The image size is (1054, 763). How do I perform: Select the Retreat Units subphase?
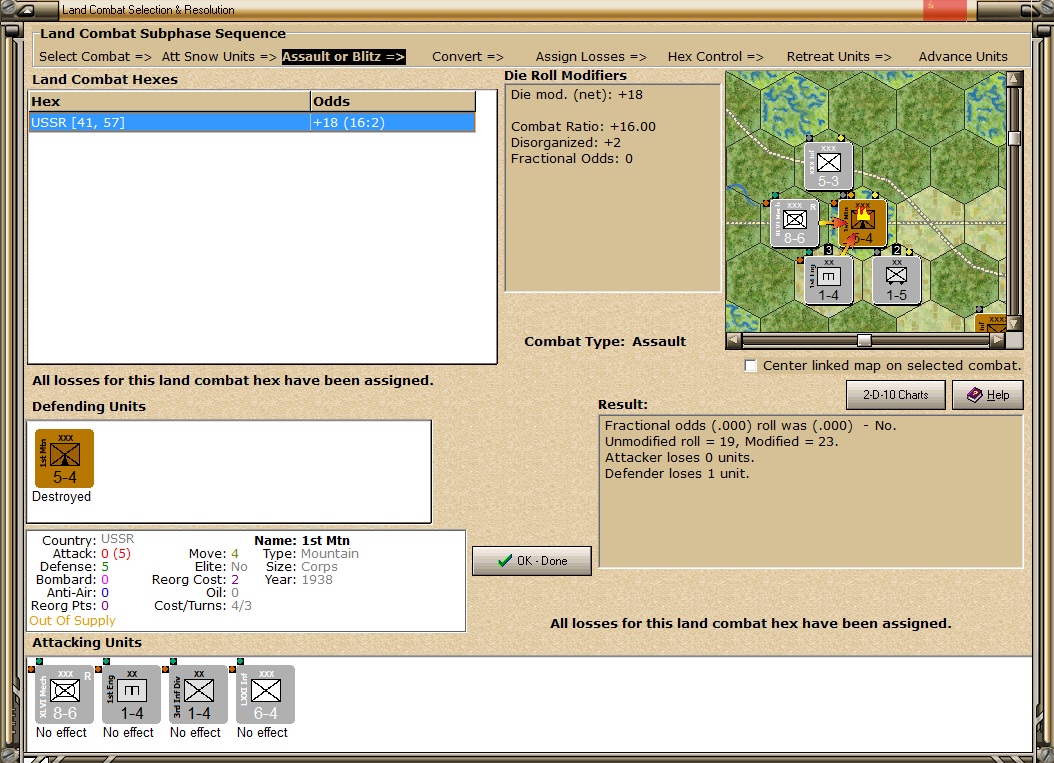(838, 56)
